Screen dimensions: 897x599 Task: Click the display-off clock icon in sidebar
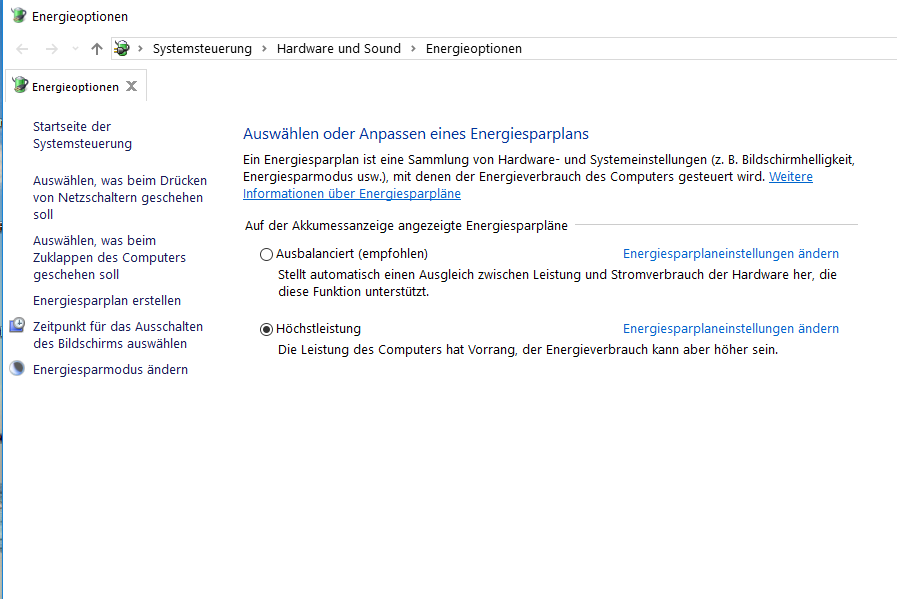pos(17,326)
